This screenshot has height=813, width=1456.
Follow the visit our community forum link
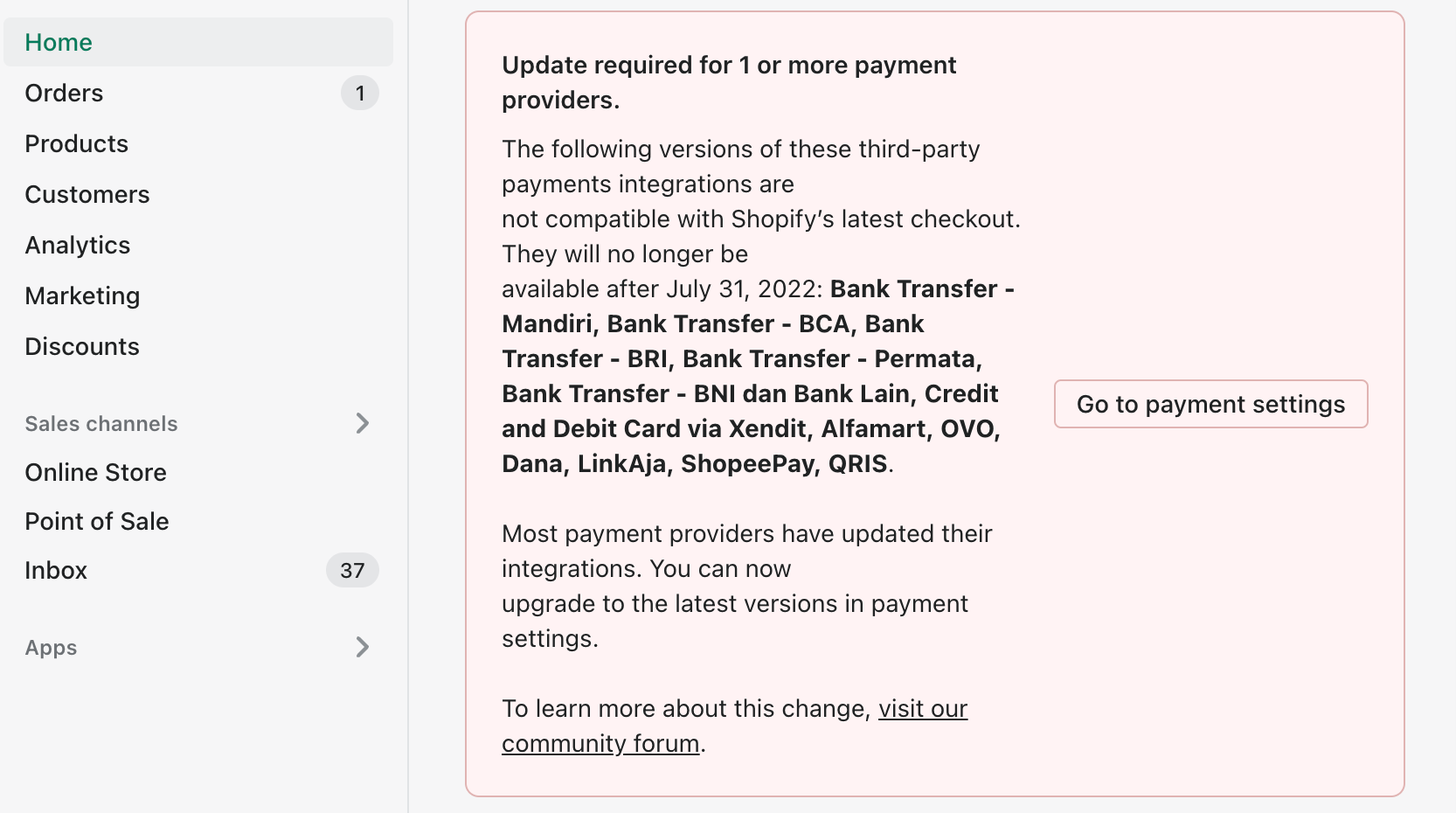click(x=923, y=709)
